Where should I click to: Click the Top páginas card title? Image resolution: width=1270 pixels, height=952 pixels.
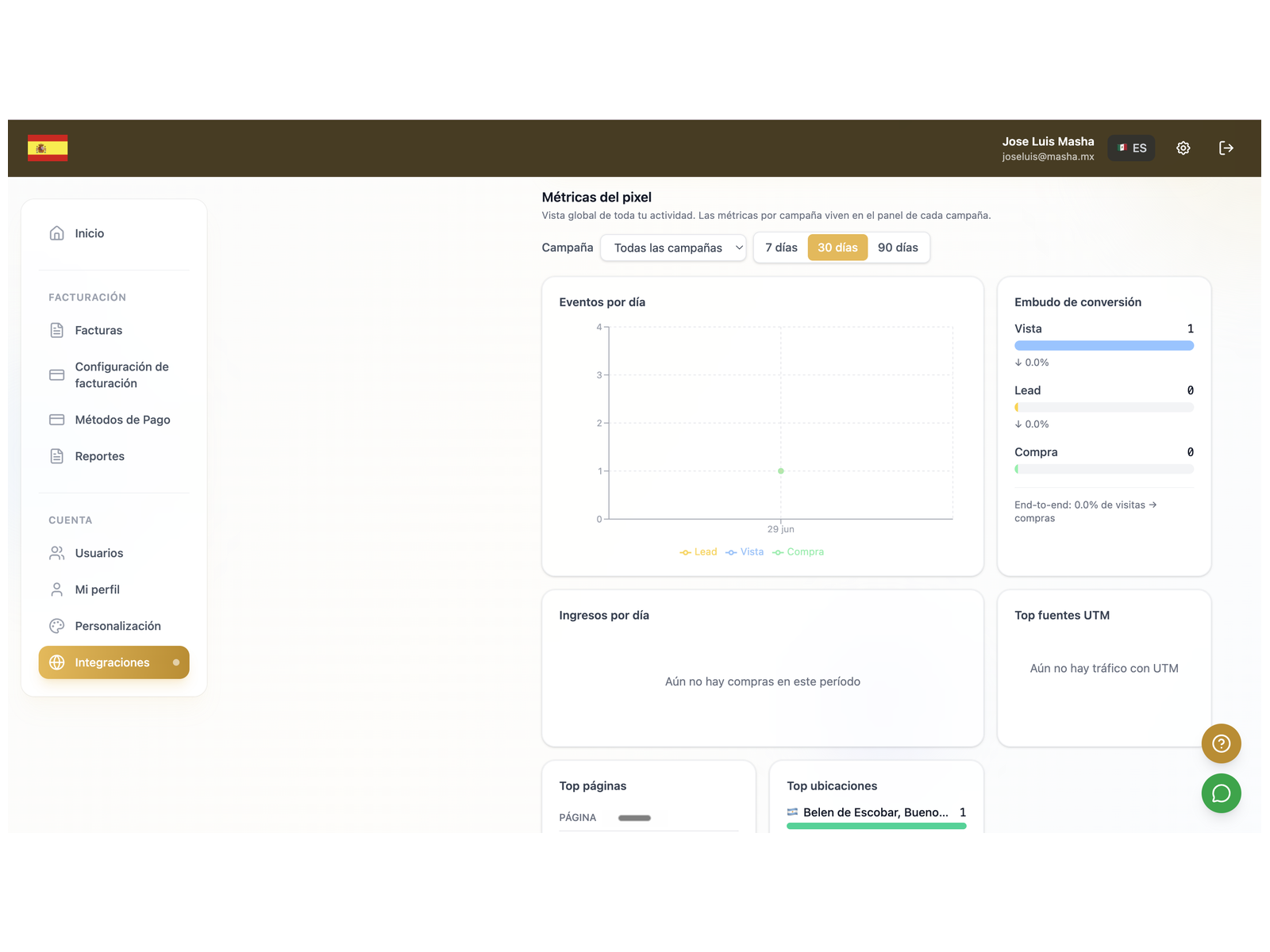592,786
